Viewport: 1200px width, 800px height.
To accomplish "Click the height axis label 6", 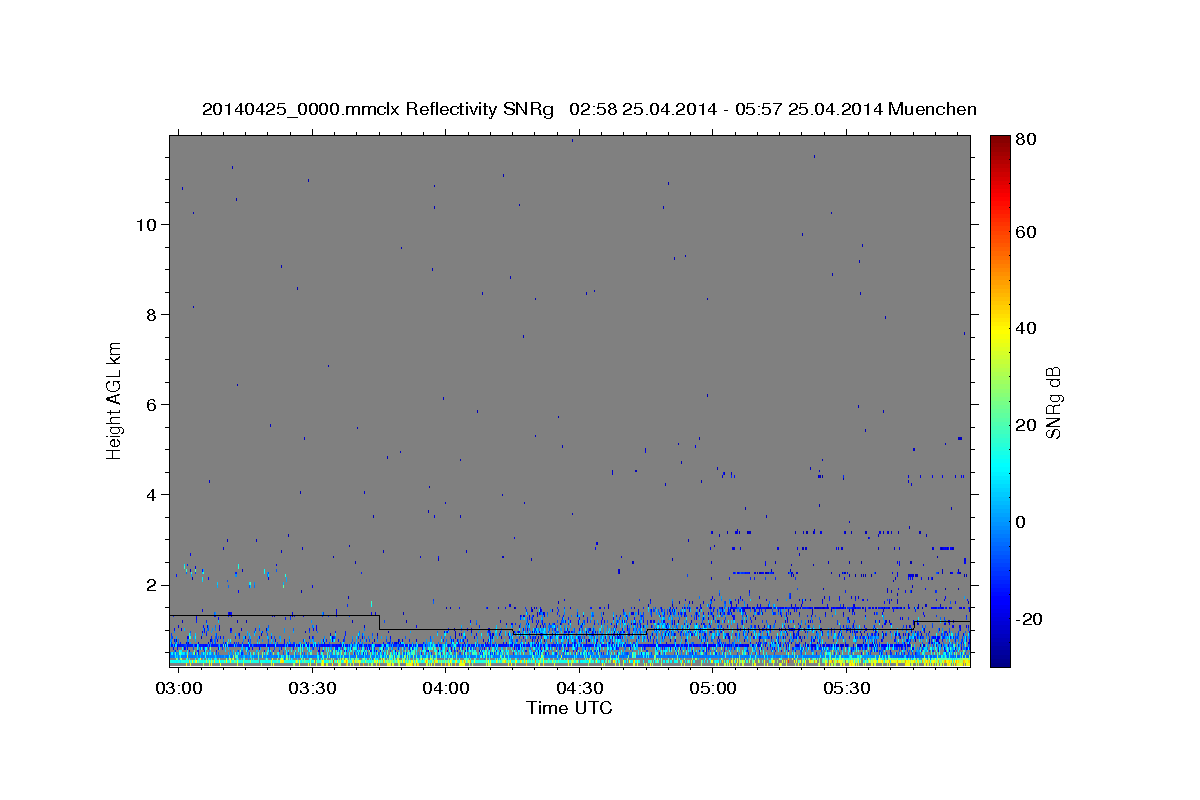I will click(153, 405).
